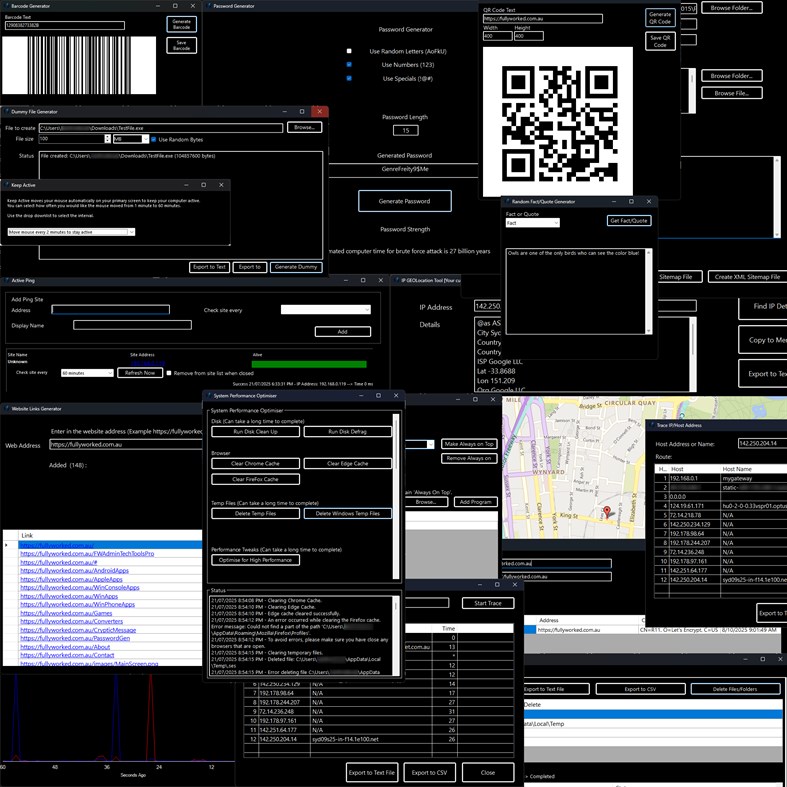
Task: Click the Barcode Text input field
Action: click(x=65, y=25)
